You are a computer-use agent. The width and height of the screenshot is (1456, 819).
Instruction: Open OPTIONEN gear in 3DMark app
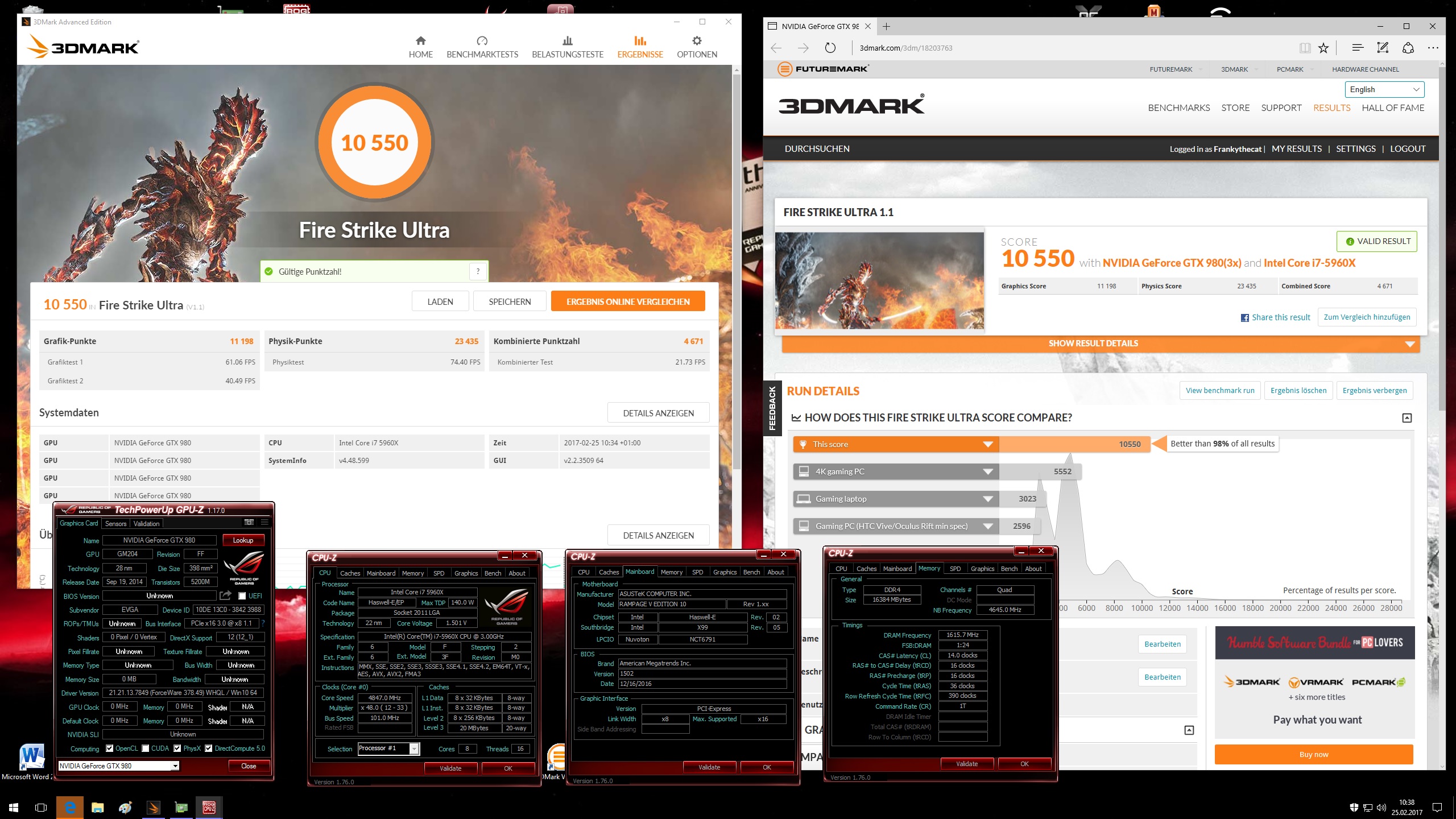pos(697,47)
